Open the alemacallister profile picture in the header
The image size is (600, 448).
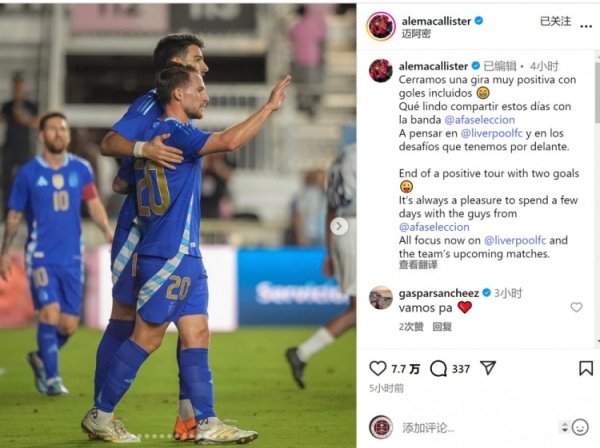coord(380,26)
